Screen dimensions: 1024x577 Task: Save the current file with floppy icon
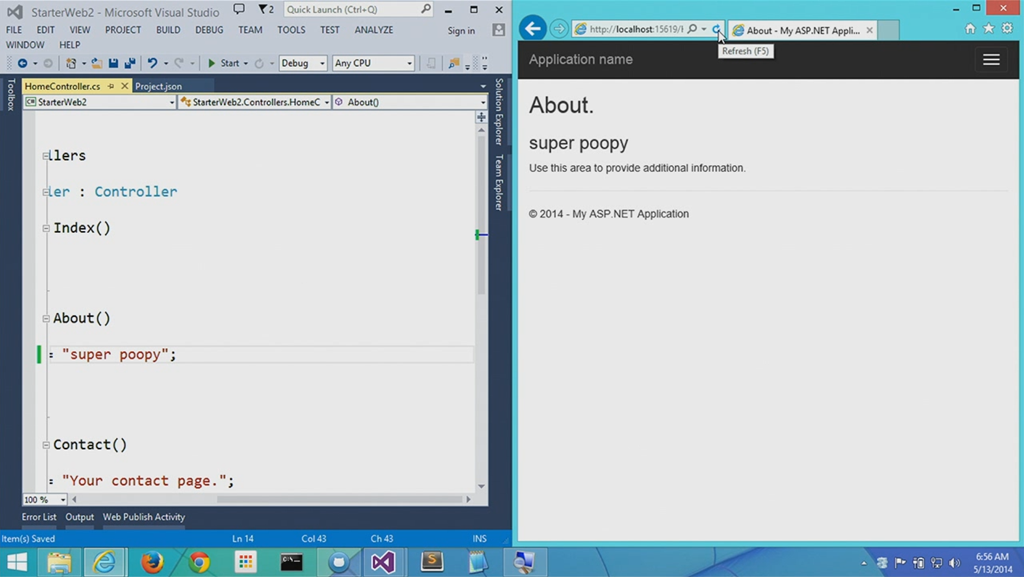[113, 63]
